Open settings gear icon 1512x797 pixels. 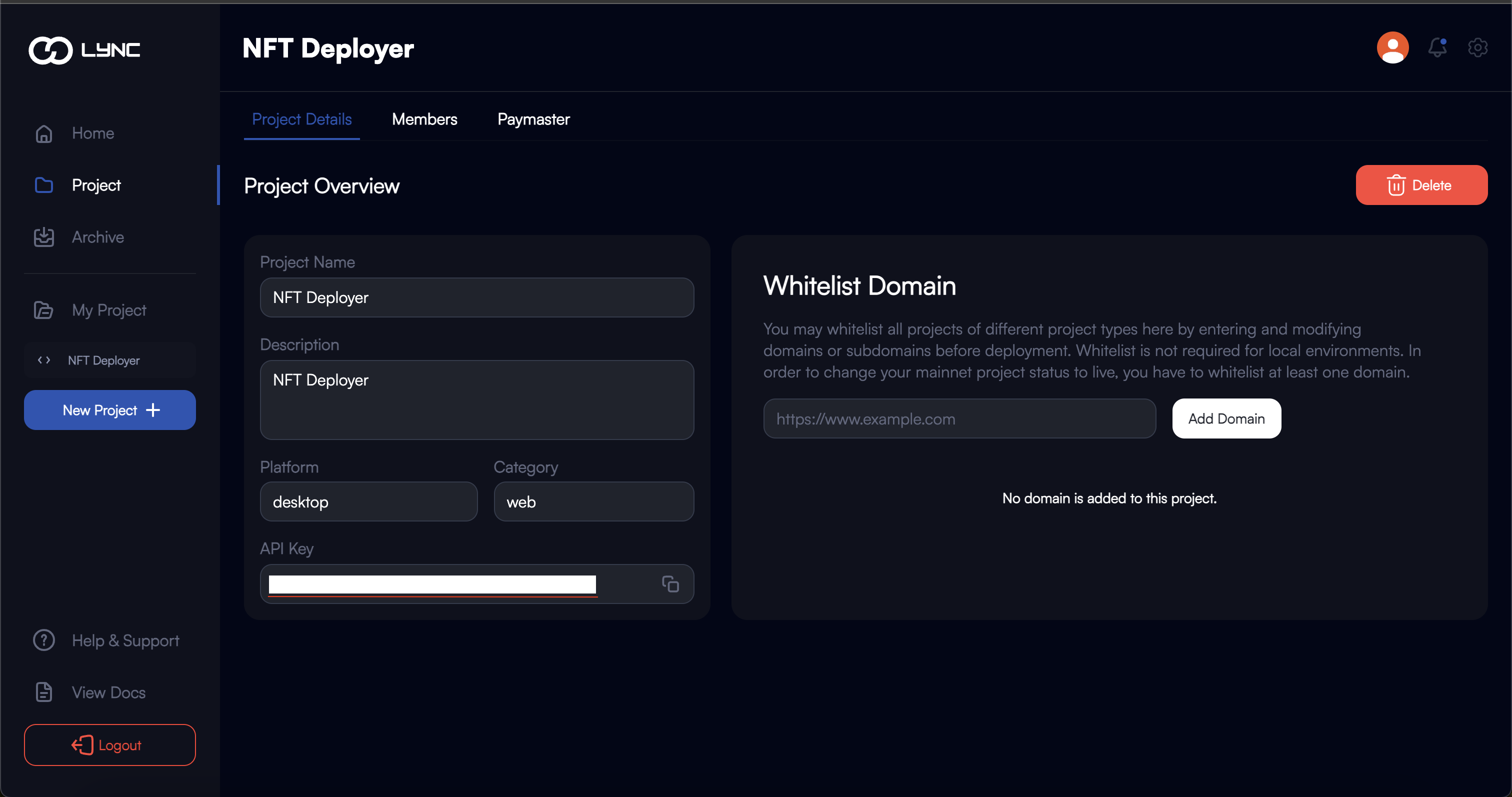click(x=1477, y=47)
